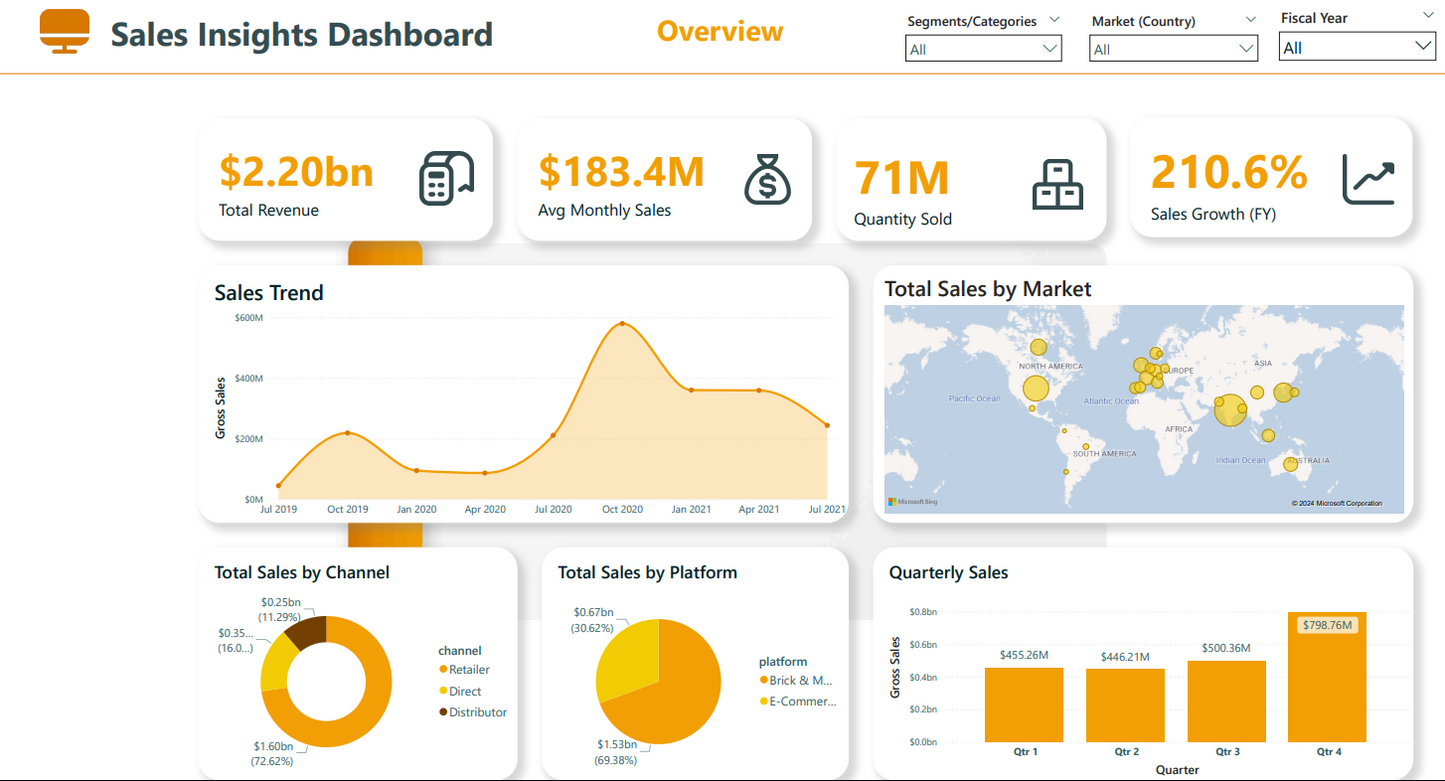Click the trend line icon on Sales Growth card
The height and width of the screenshot is (781, 1445).
[1369, 178]
